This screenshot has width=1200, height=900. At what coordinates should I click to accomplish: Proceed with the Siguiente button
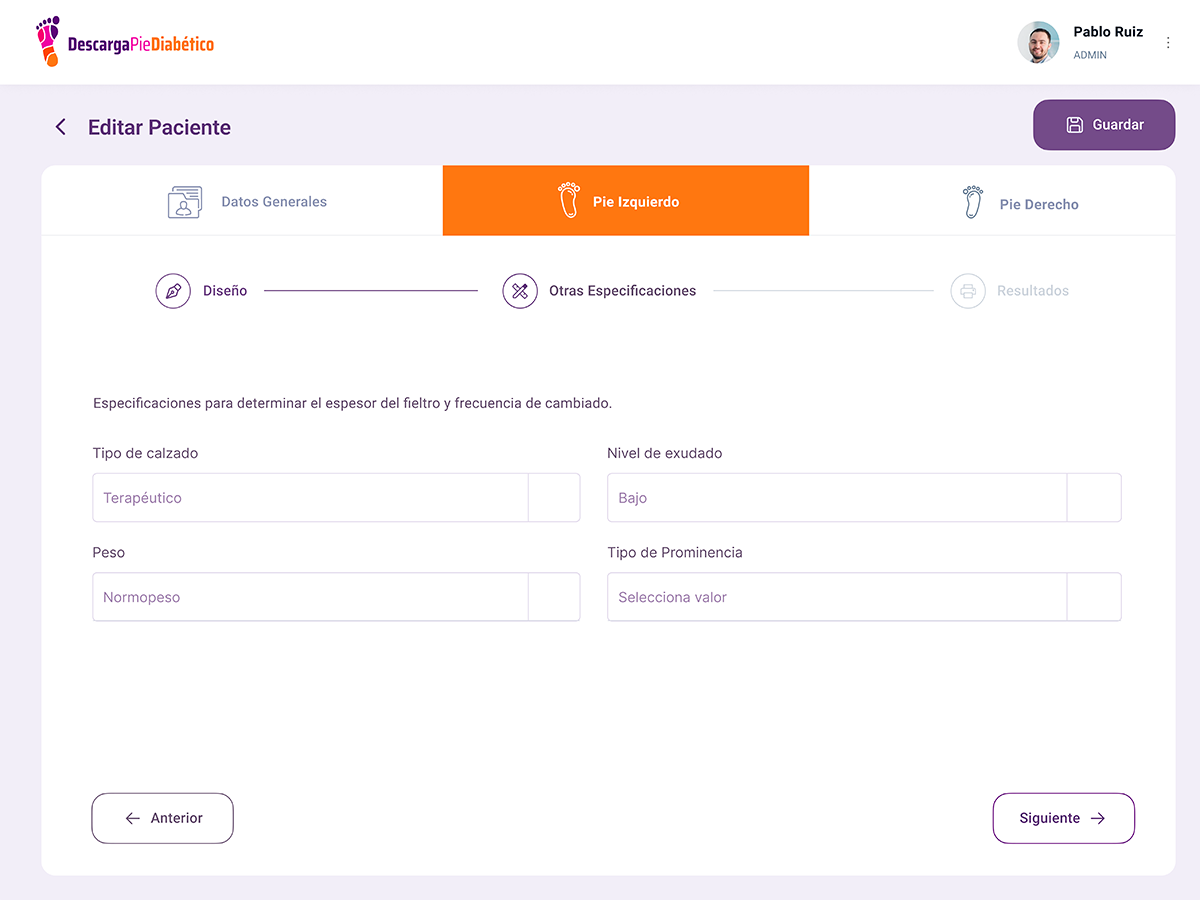1063,818
